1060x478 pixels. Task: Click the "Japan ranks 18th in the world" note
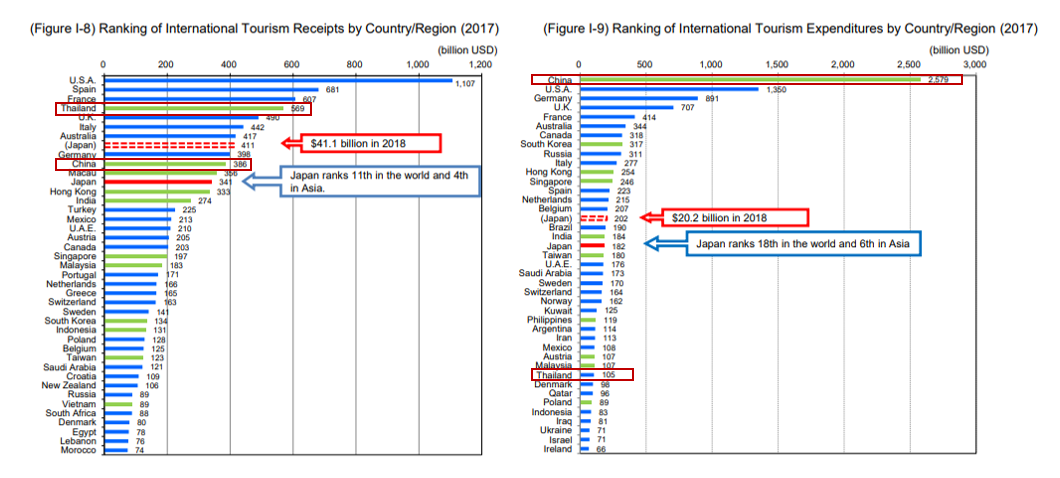(805, 242)
